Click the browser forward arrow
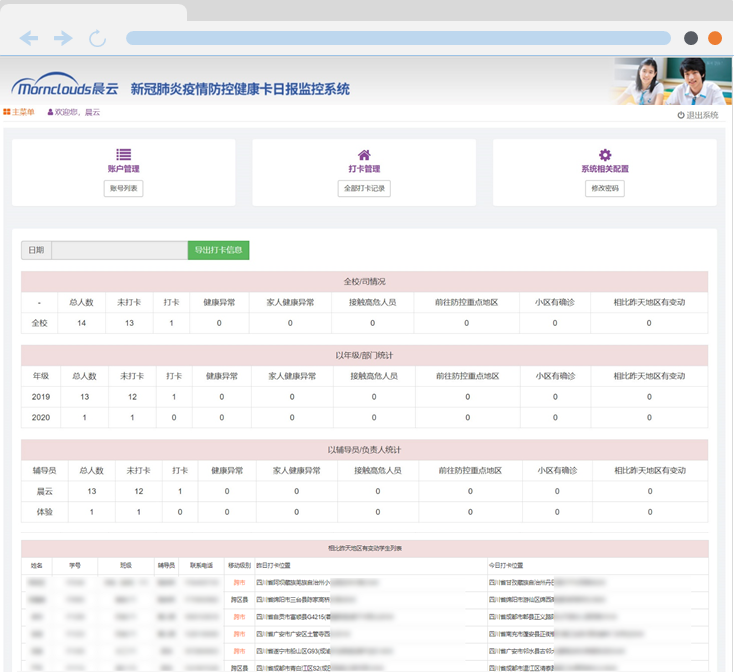 pyautogui.click(x=63, y=38)
